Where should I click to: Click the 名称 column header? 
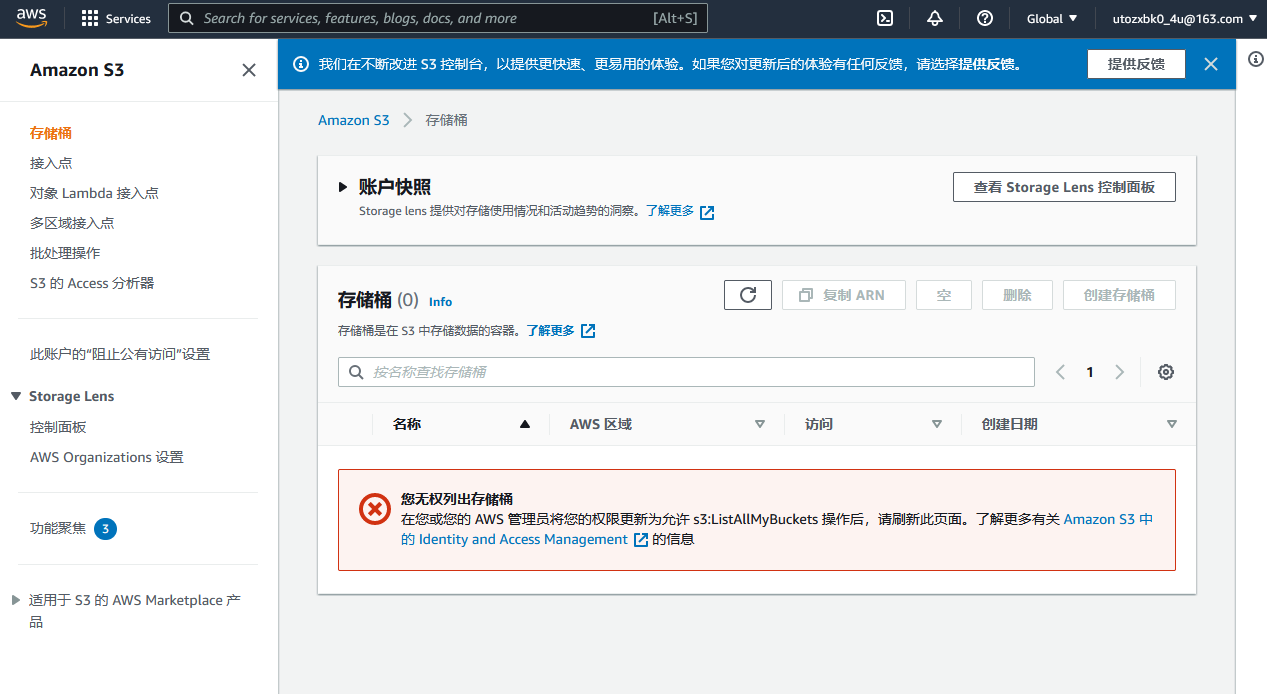pyautogui.click(x=407, y=424)
